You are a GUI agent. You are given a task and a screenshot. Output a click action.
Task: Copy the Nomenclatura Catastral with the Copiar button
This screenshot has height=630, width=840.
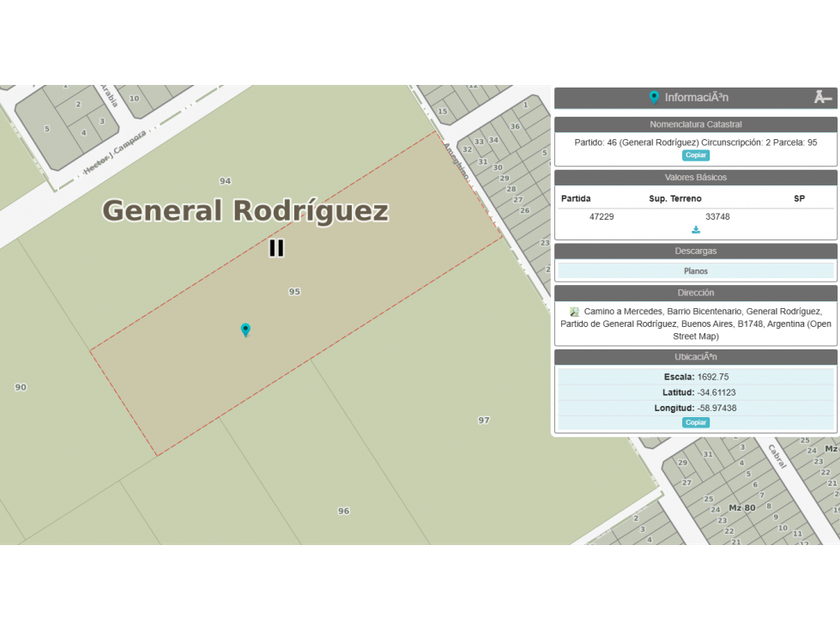695,155
